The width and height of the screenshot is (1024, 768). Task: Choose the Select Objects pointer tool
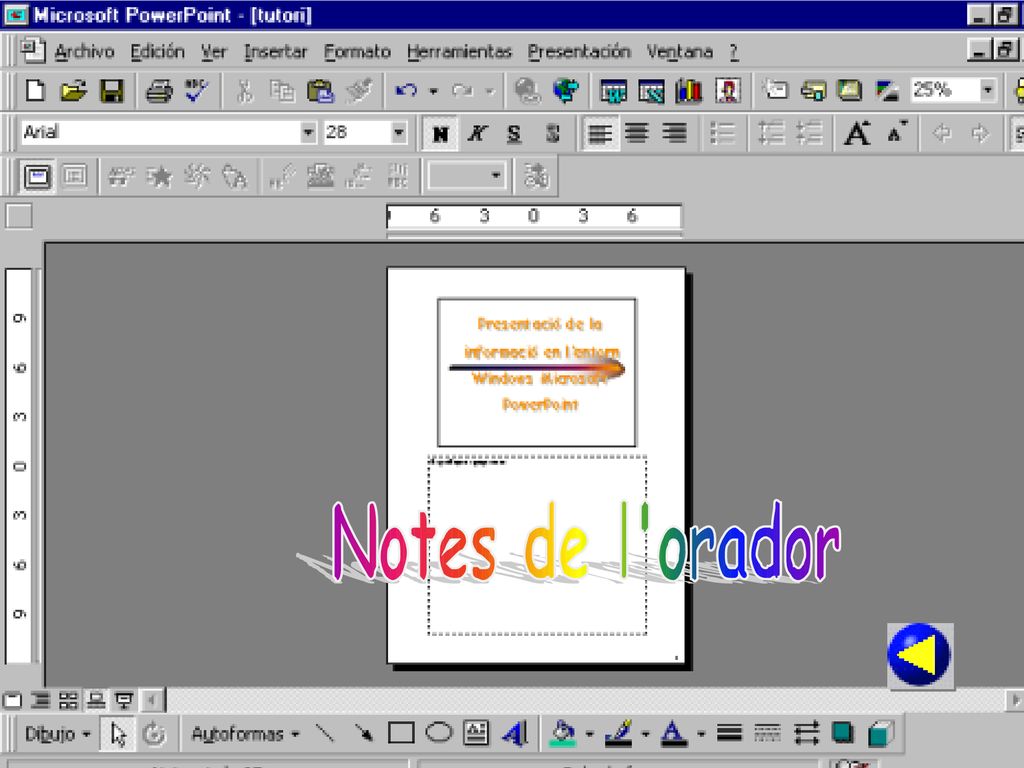coord(118,734)
